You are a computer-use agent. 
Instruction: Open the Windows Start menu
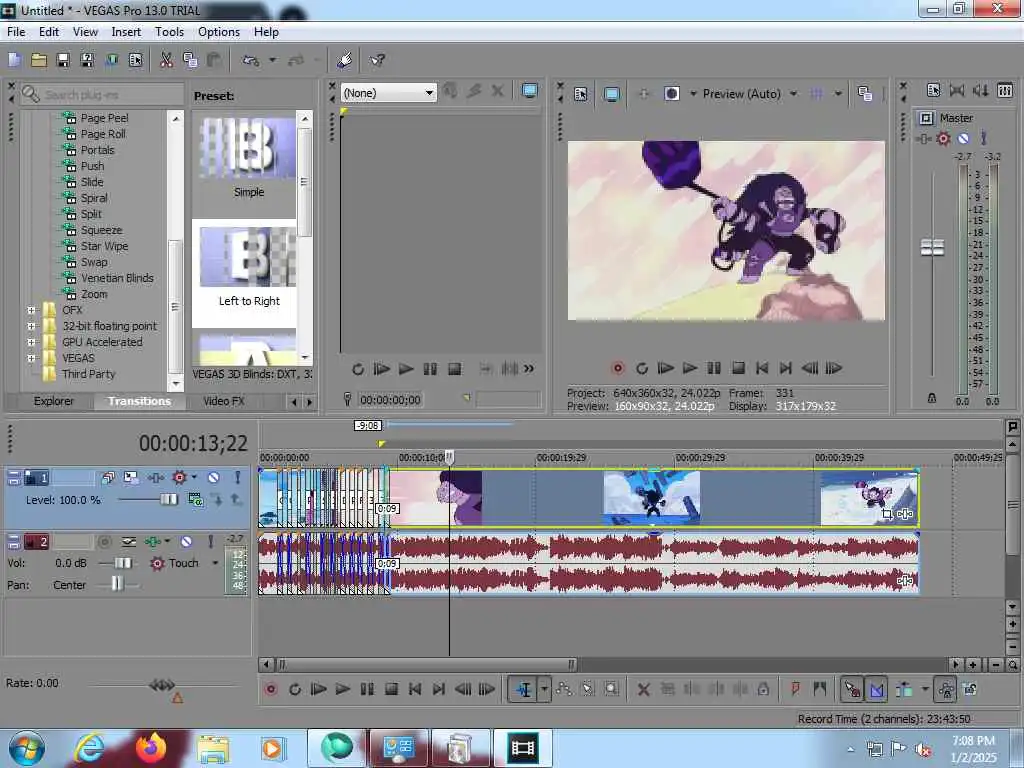click(x=26, y=748)
